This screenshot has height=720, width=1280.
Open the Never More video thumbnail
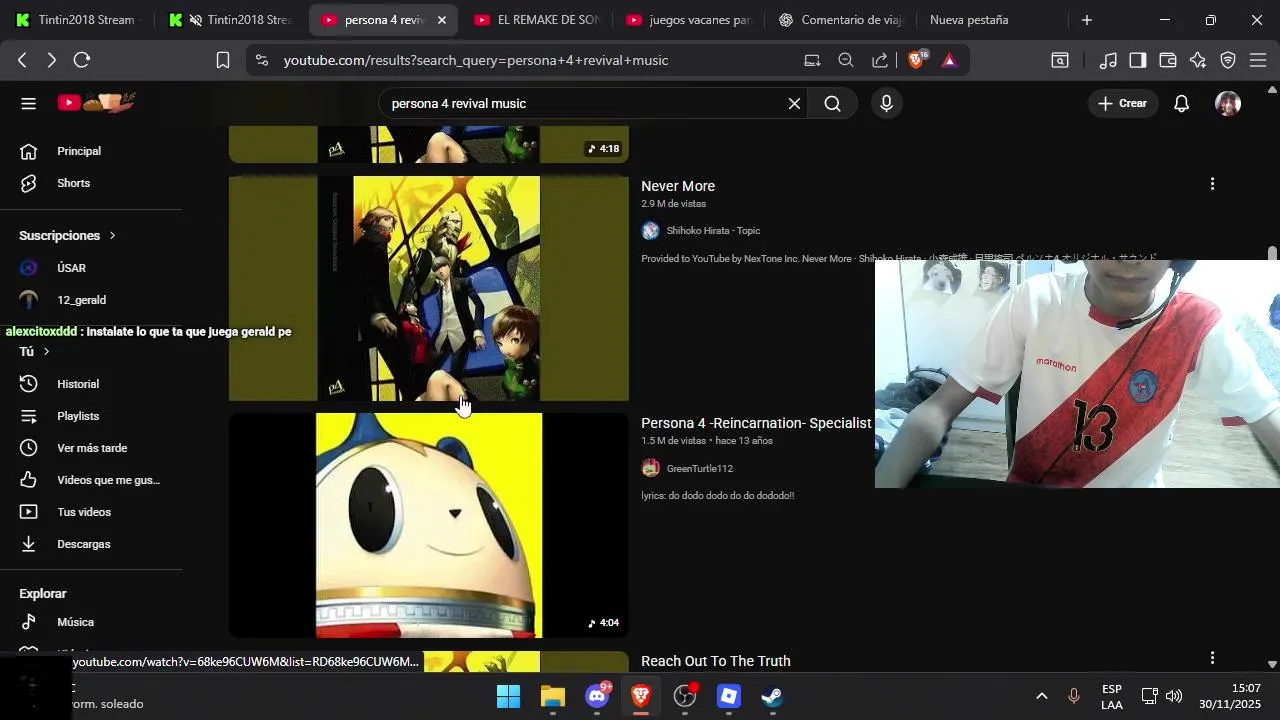pyautogui.click(x=429, y=288)
